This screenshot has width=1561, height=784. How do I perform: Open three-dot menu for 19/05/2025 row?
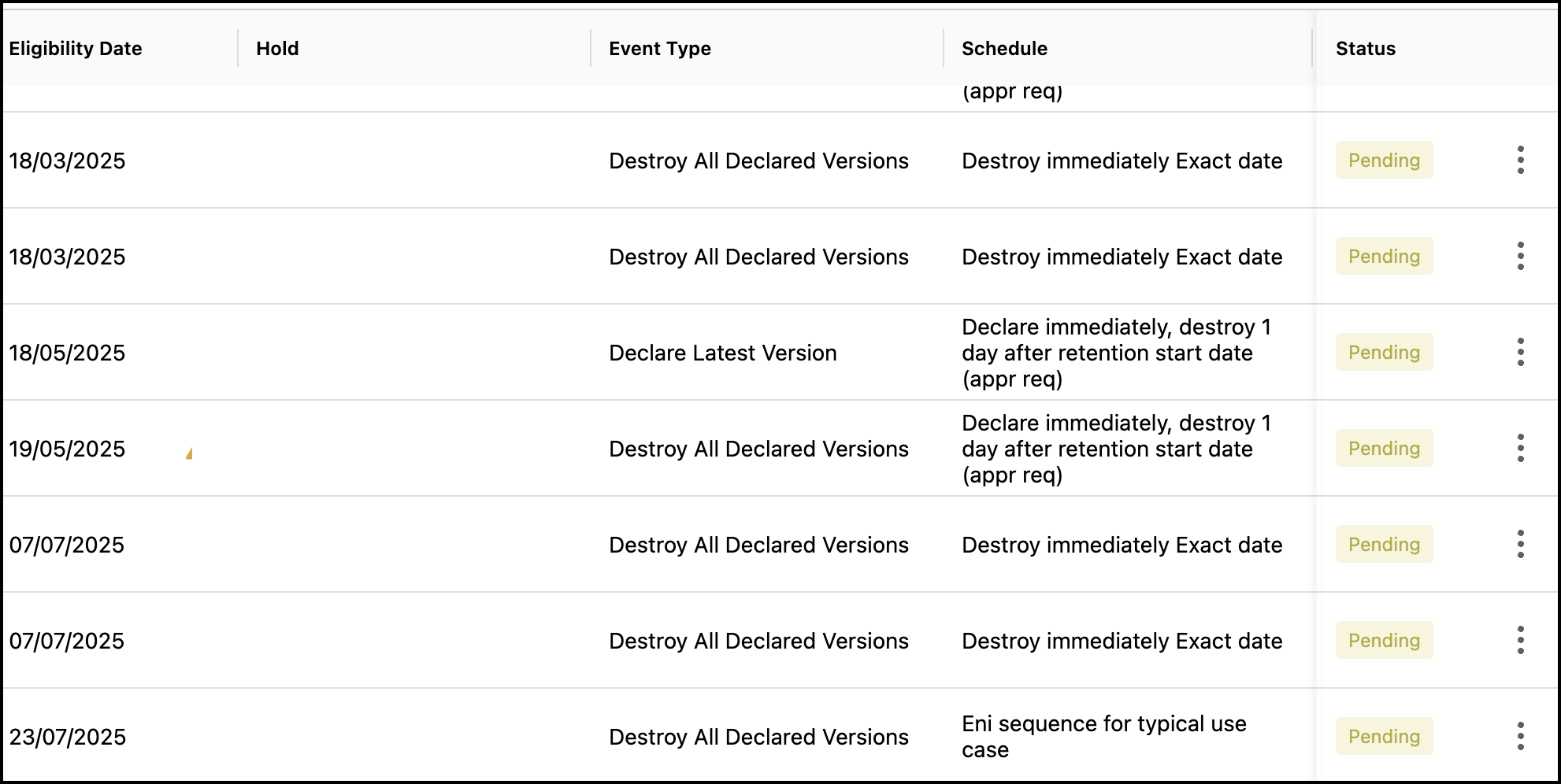coord(1520,449)
